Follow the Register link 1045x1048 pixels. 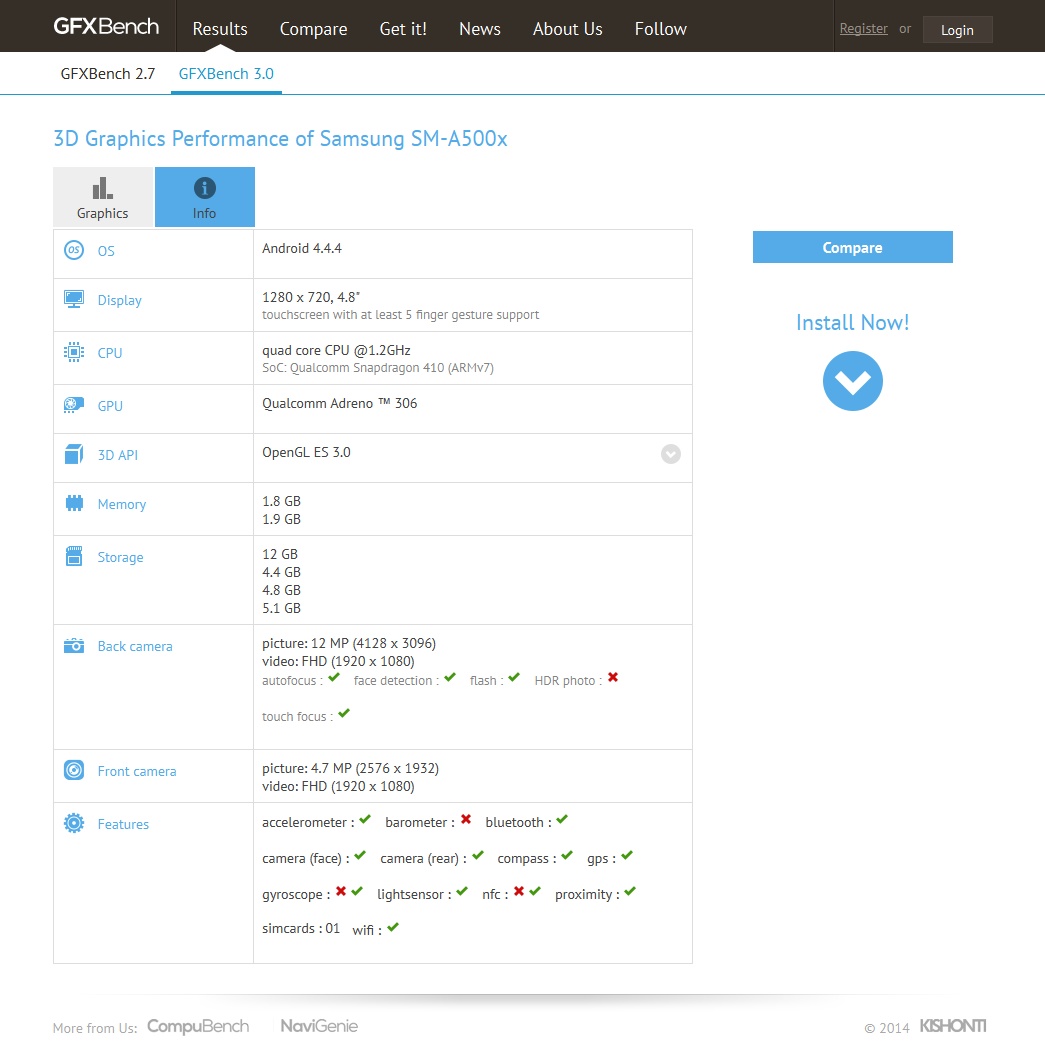coord(863,28)
